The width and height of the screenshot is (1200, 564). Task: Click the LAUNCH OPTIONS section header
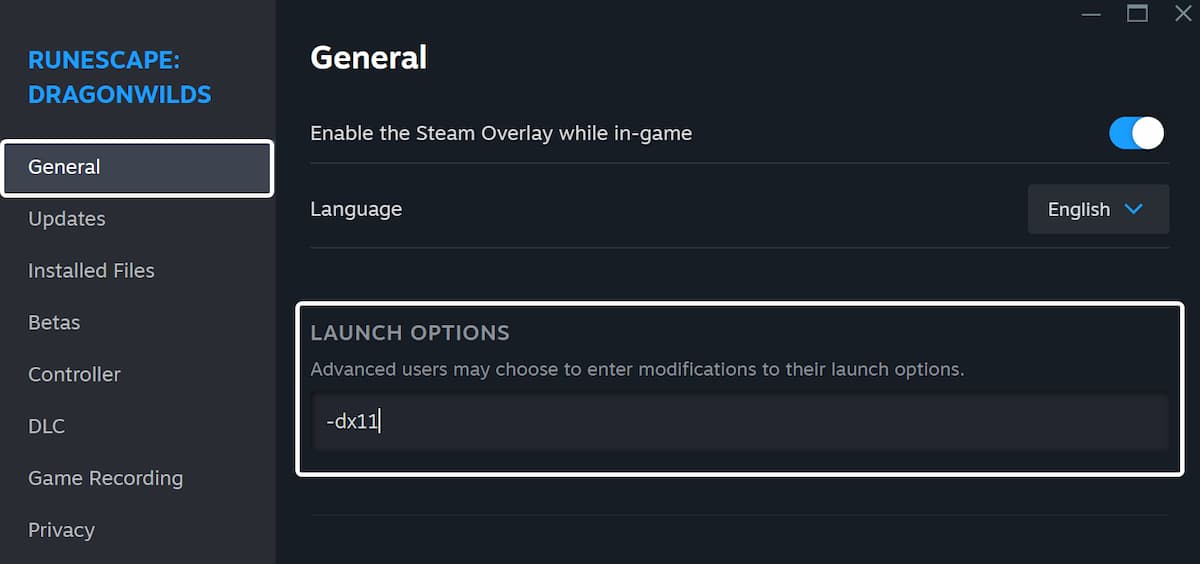click(410, 333)
